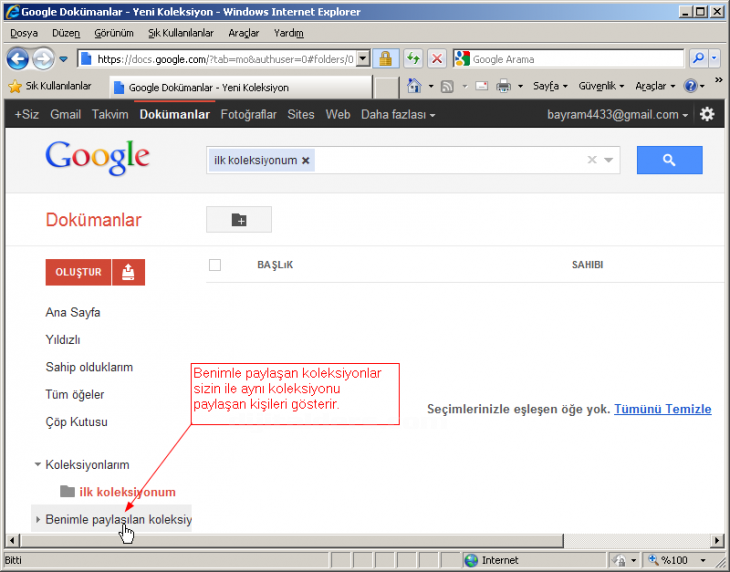Click the blue search button

pos(669,160)
